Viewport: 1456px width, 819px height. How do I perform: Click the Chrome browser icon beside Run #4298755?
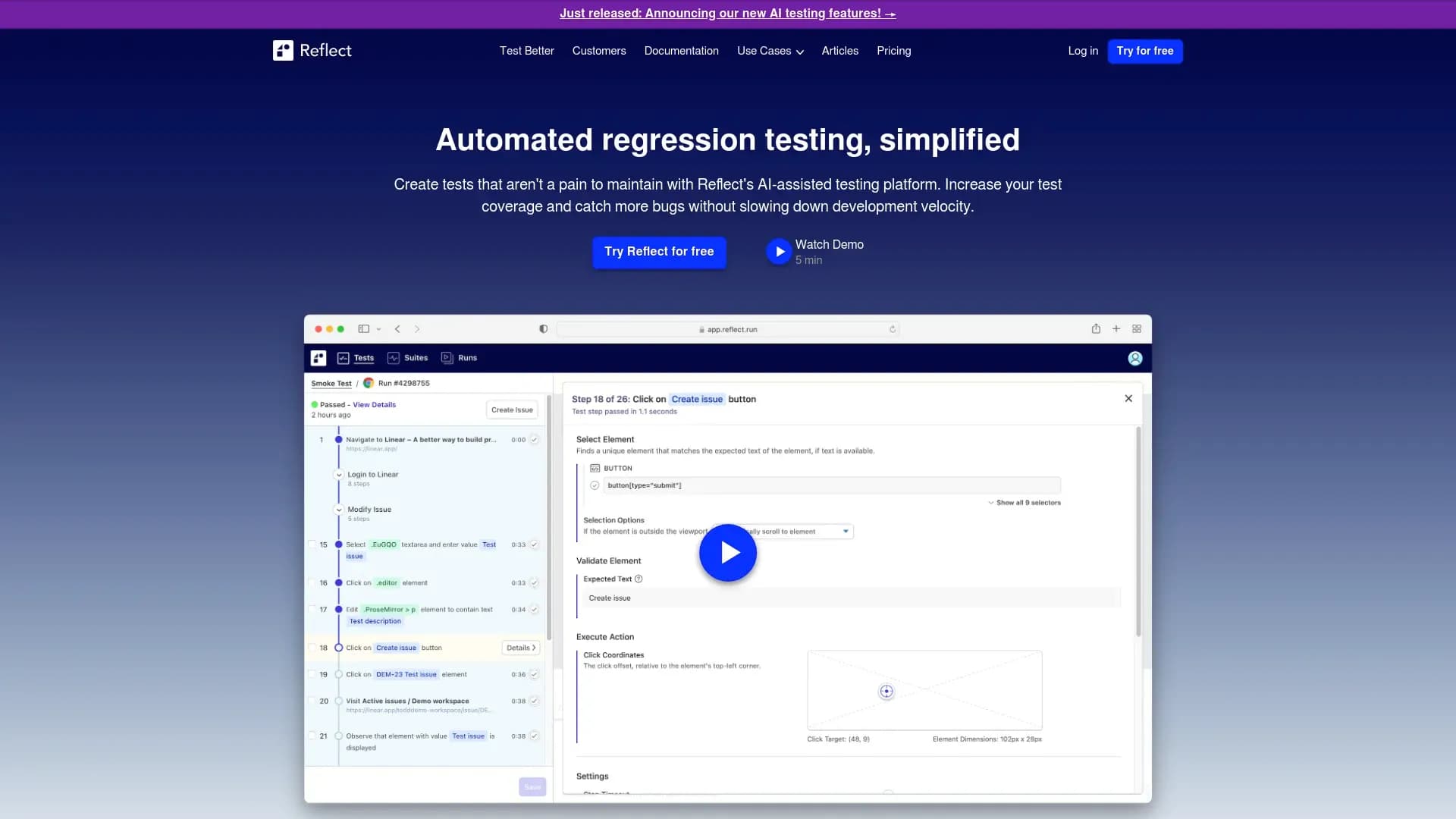point(369,383)
